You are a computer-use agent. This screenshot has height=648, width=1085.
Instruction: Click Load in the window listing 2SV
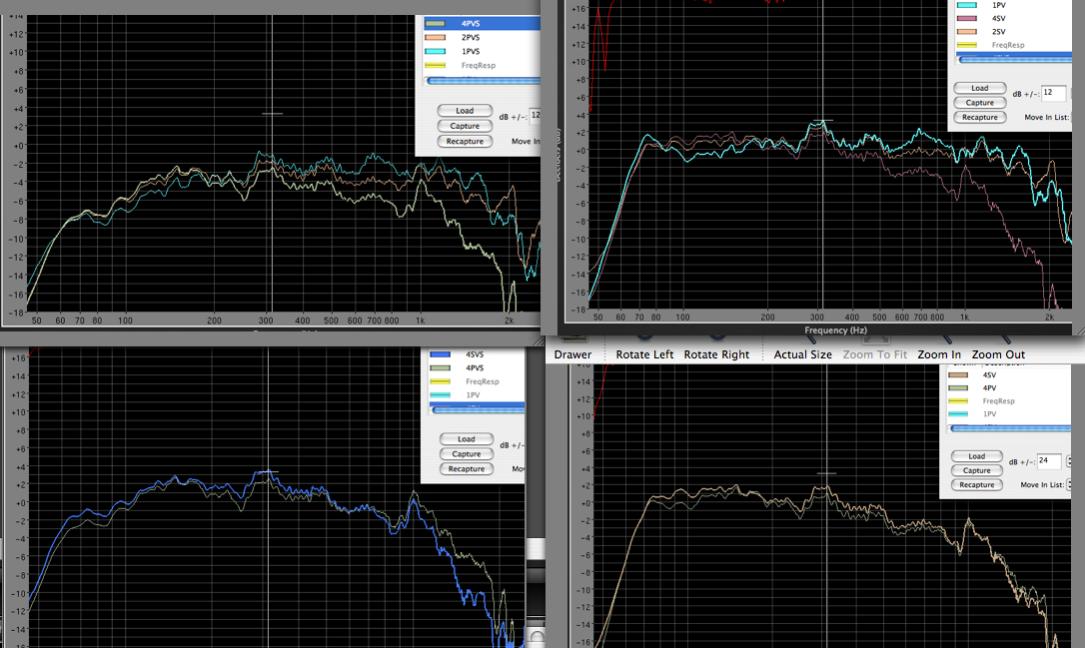coord(980,88)
